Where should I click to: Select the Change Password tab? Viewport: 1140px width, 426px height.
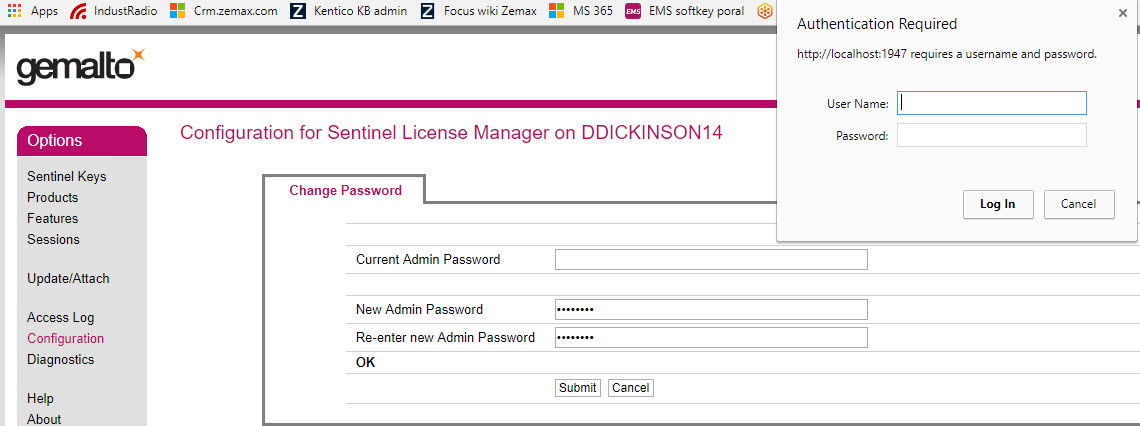(345, 190)
